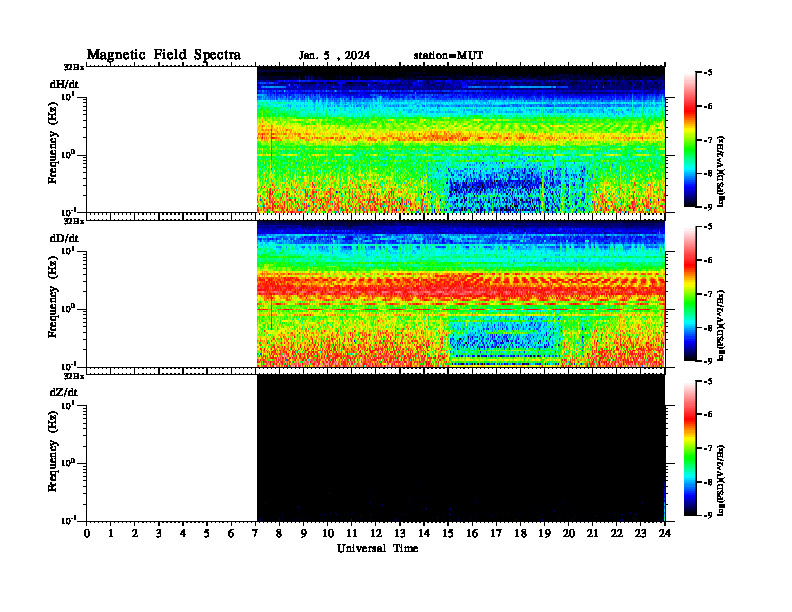Click the -7 value on dD/dt colorbar

708,294
